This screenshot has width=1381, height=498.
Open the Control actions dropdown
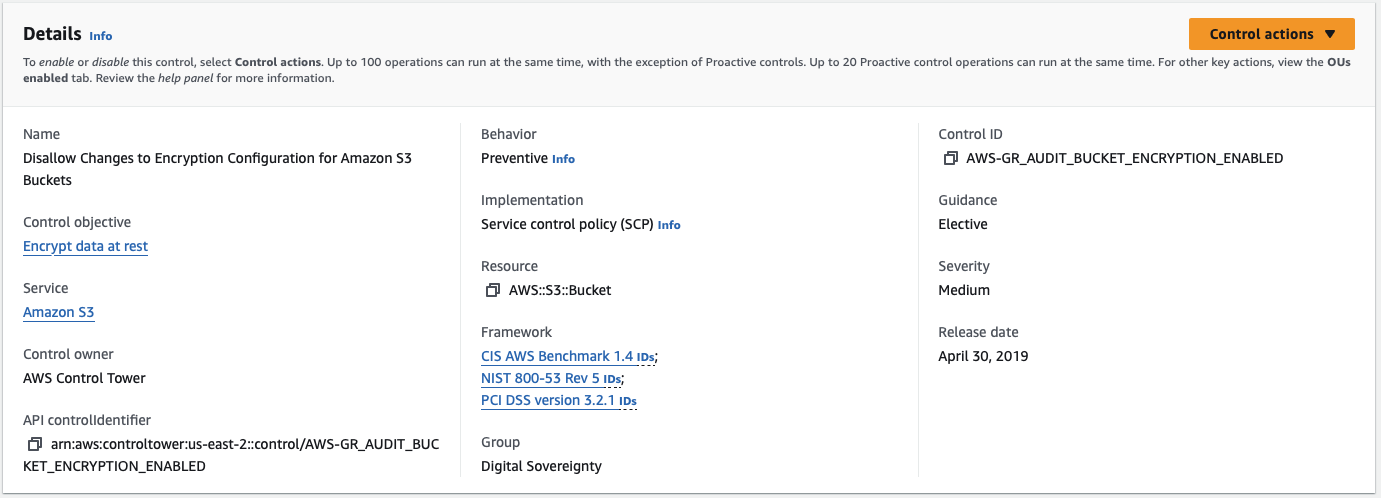[x=1271, y=34]
